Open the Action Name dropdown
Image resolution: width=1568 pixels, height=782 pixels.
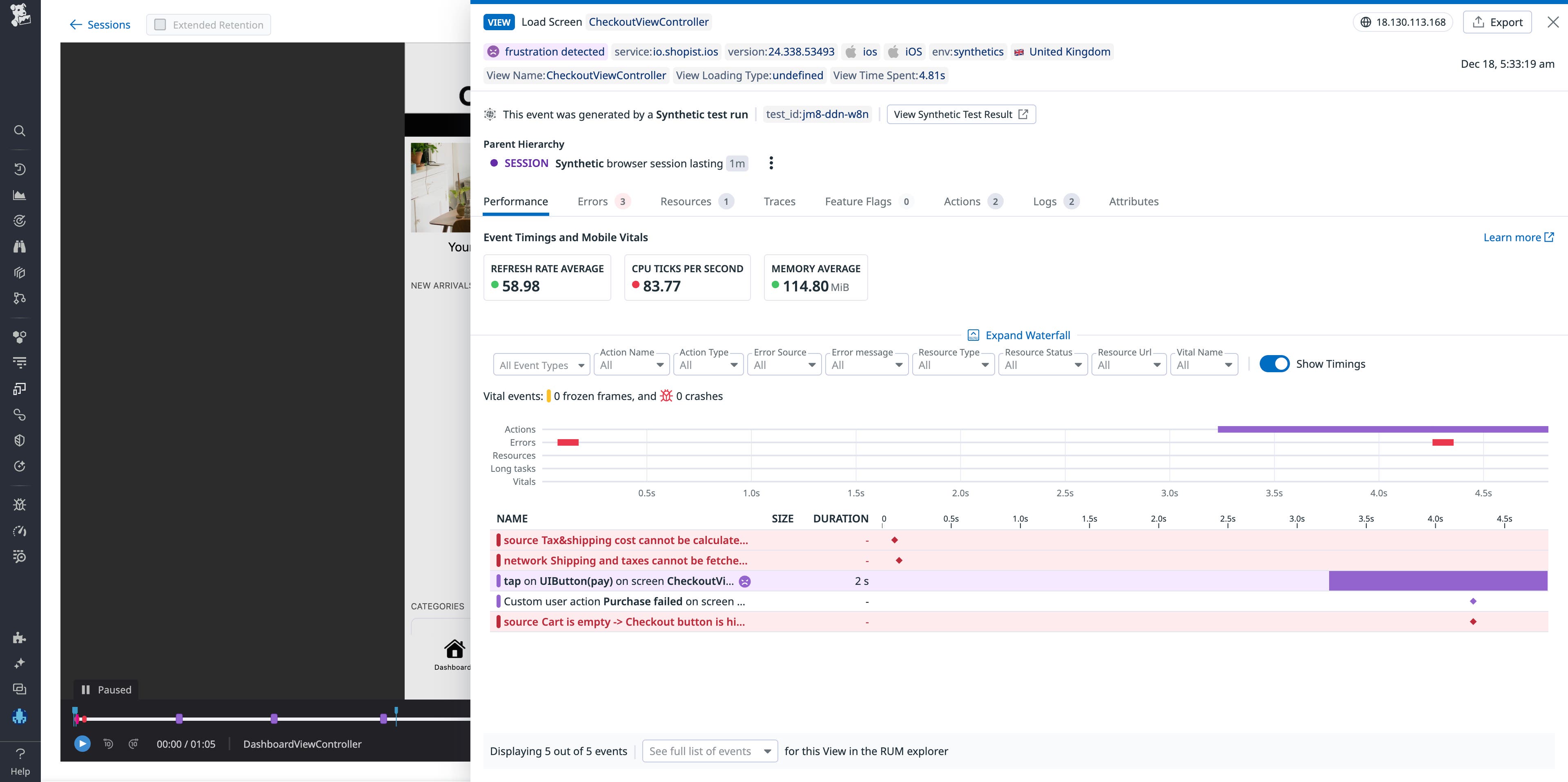point(631,364)
